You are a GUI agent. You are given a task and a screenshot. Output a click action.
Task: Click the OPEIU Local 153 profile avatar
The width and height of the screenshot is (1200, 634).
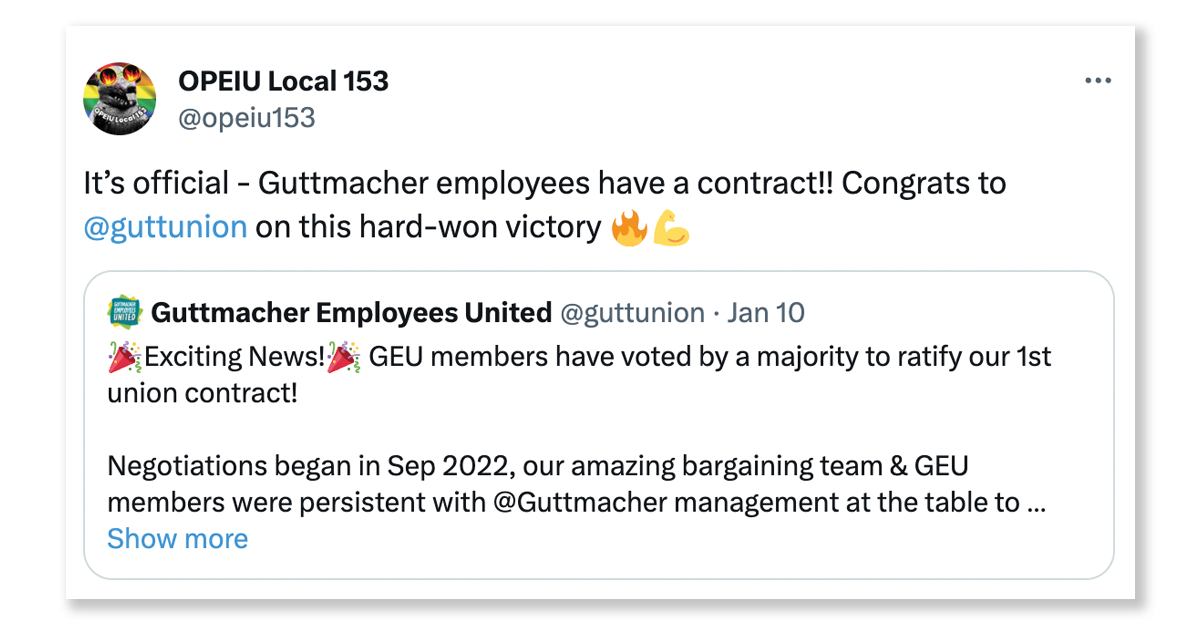118,98
